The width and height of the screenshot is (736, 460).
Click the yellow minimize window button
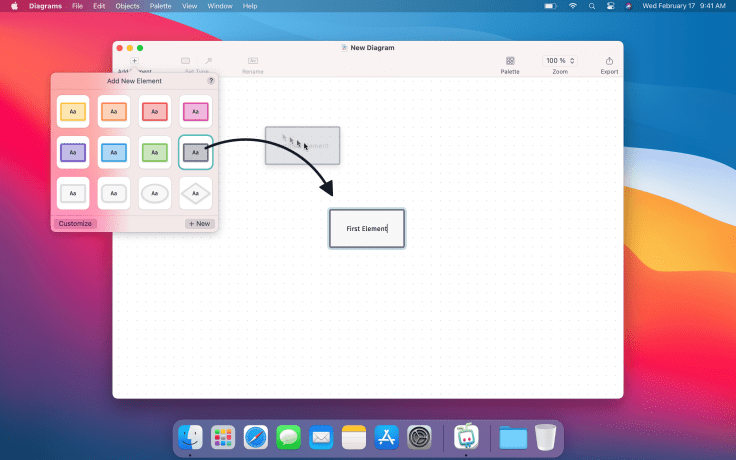(x=130, y=48)
